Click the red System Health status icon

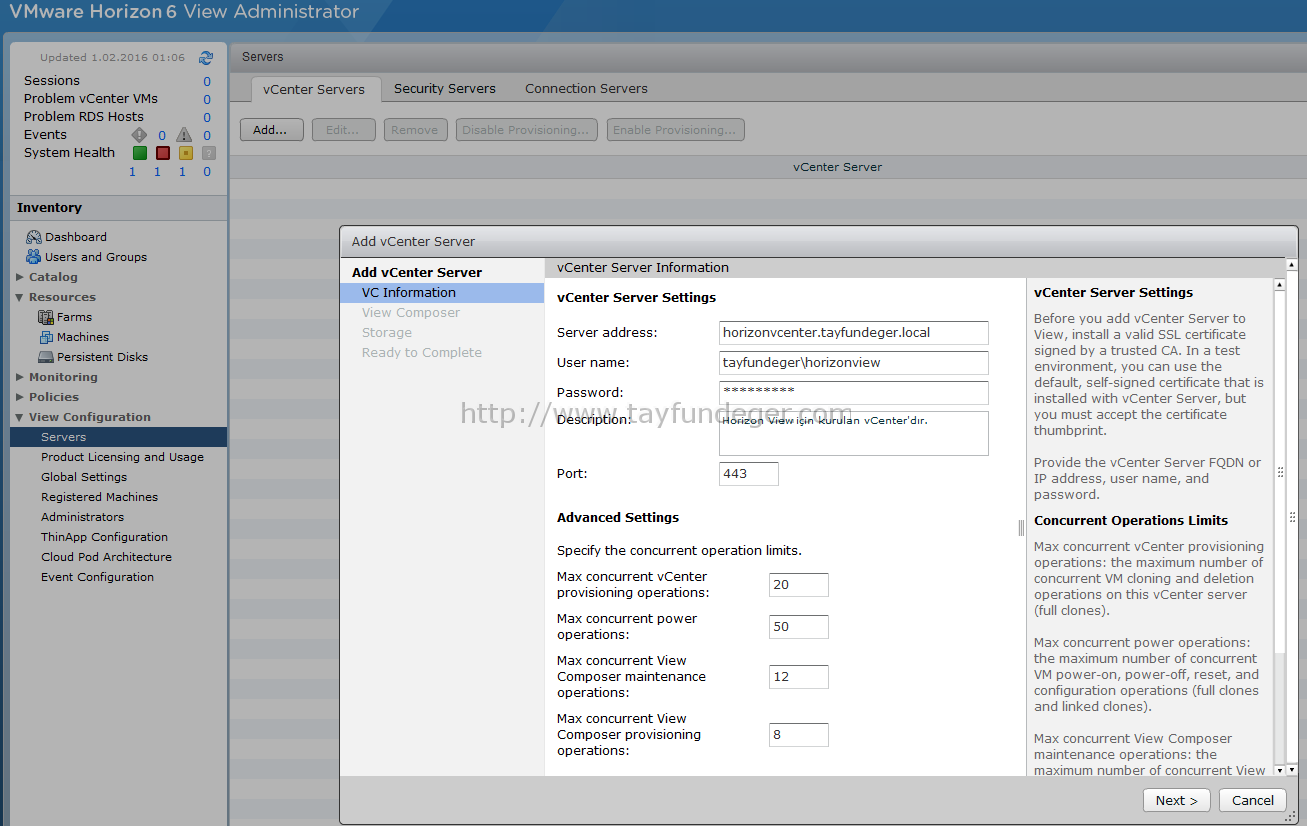click(163, 153)
